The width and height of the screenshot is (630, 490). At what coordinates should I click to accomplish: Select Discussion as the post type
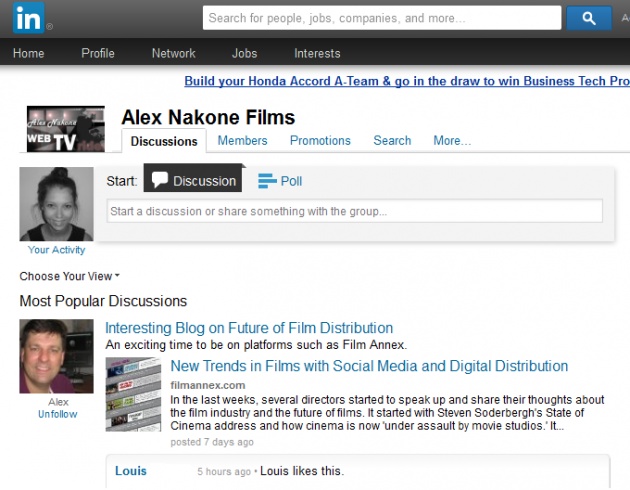193,178
